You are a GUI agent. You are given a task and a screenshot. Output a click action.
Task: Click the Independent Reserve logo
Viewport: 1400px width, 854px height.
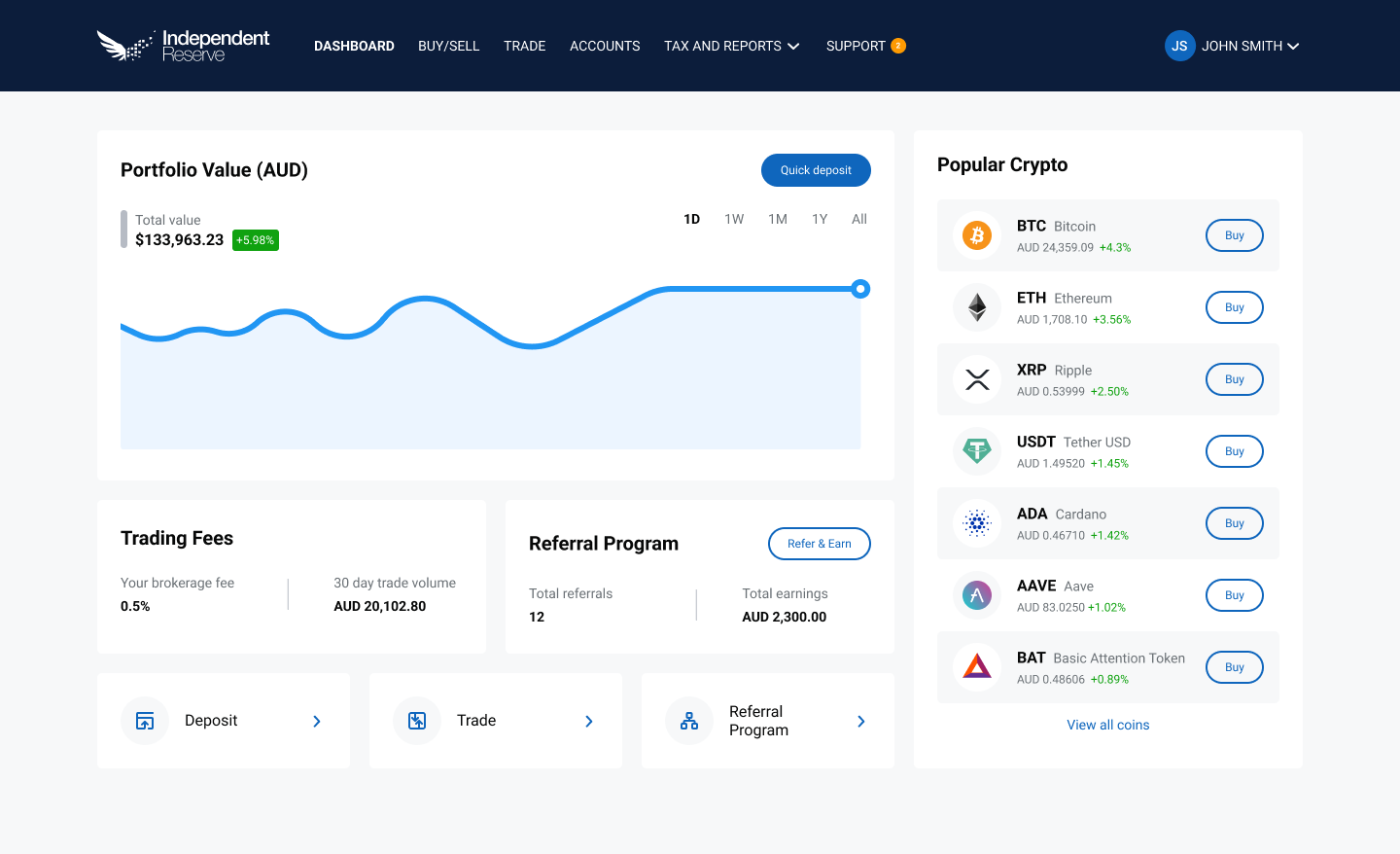tap(183, 46)
